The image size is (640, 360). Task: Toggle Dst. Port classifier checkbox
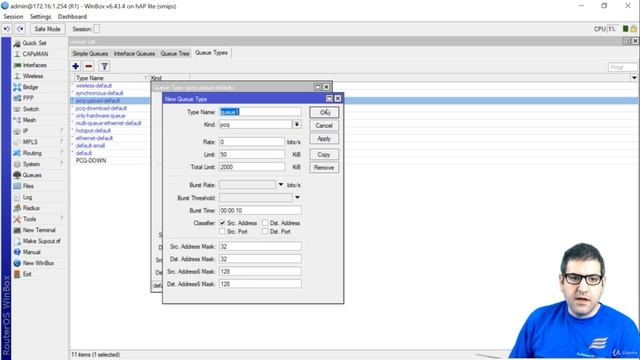click(265, 231)
